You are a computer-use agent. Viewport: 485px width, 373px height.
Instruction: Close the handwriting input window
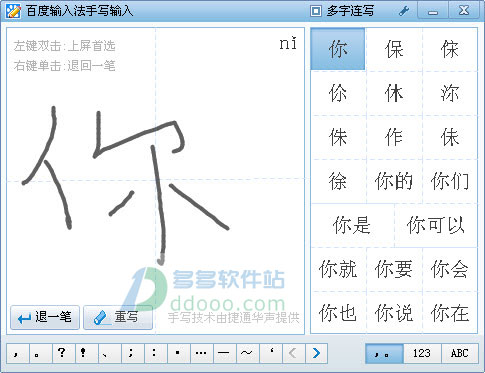(x=464, y=11)
